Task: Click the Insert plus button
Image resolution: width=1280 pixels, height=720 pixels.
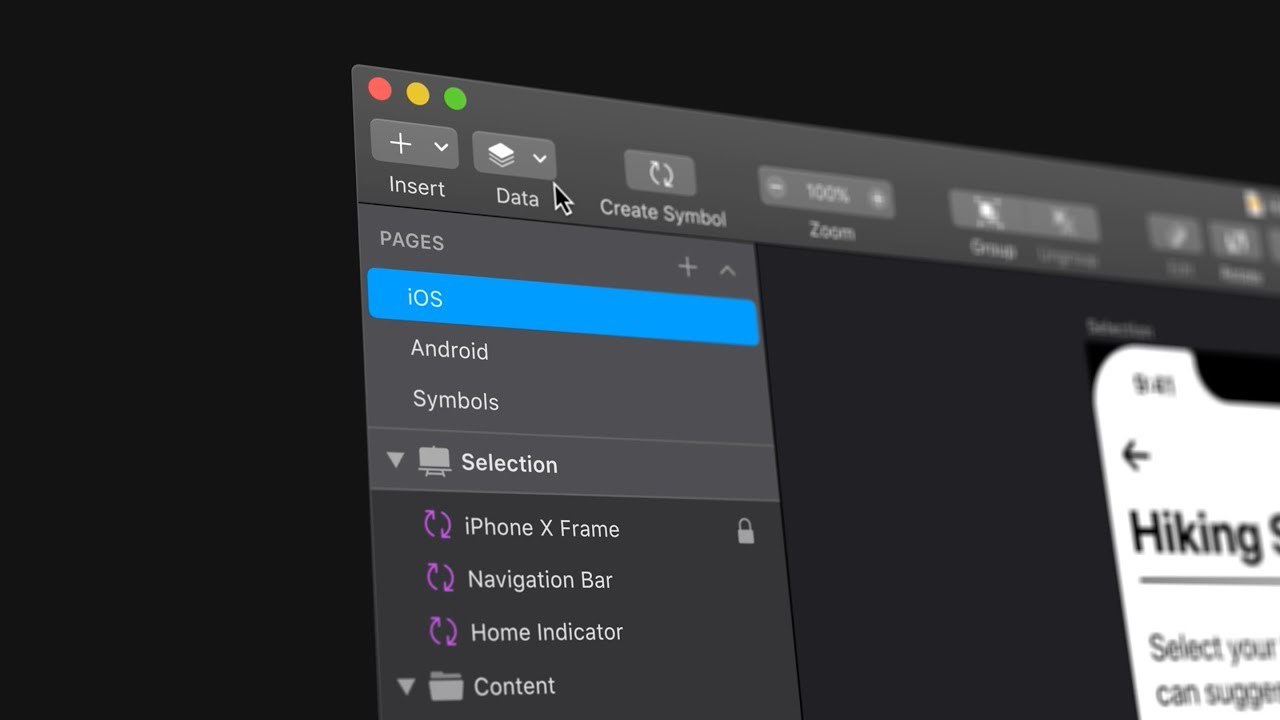Action: tap(400, 144)
